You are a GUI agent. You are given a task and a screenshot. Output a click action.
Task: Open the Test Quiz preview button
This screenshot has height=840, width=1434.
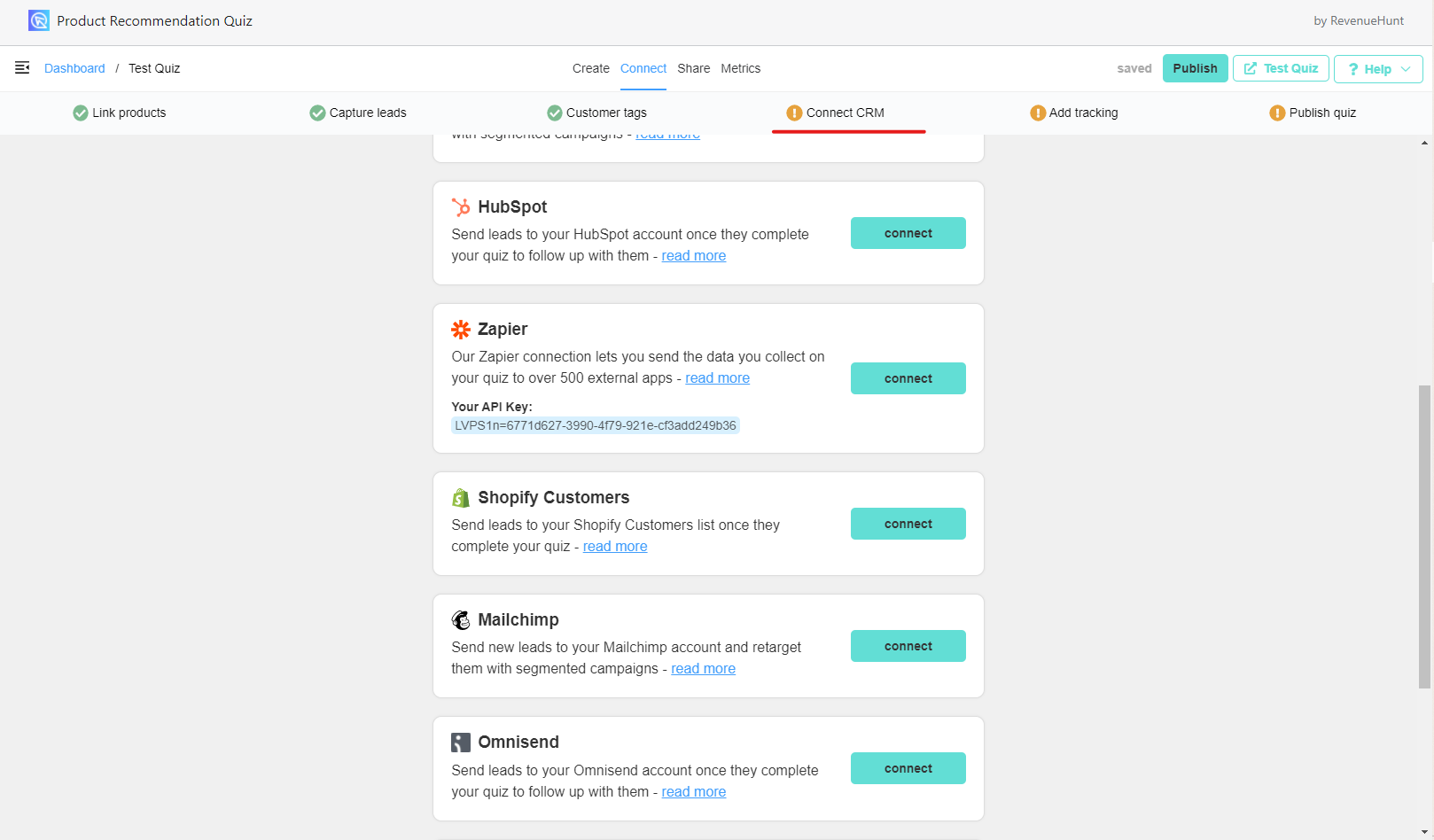1281,68
